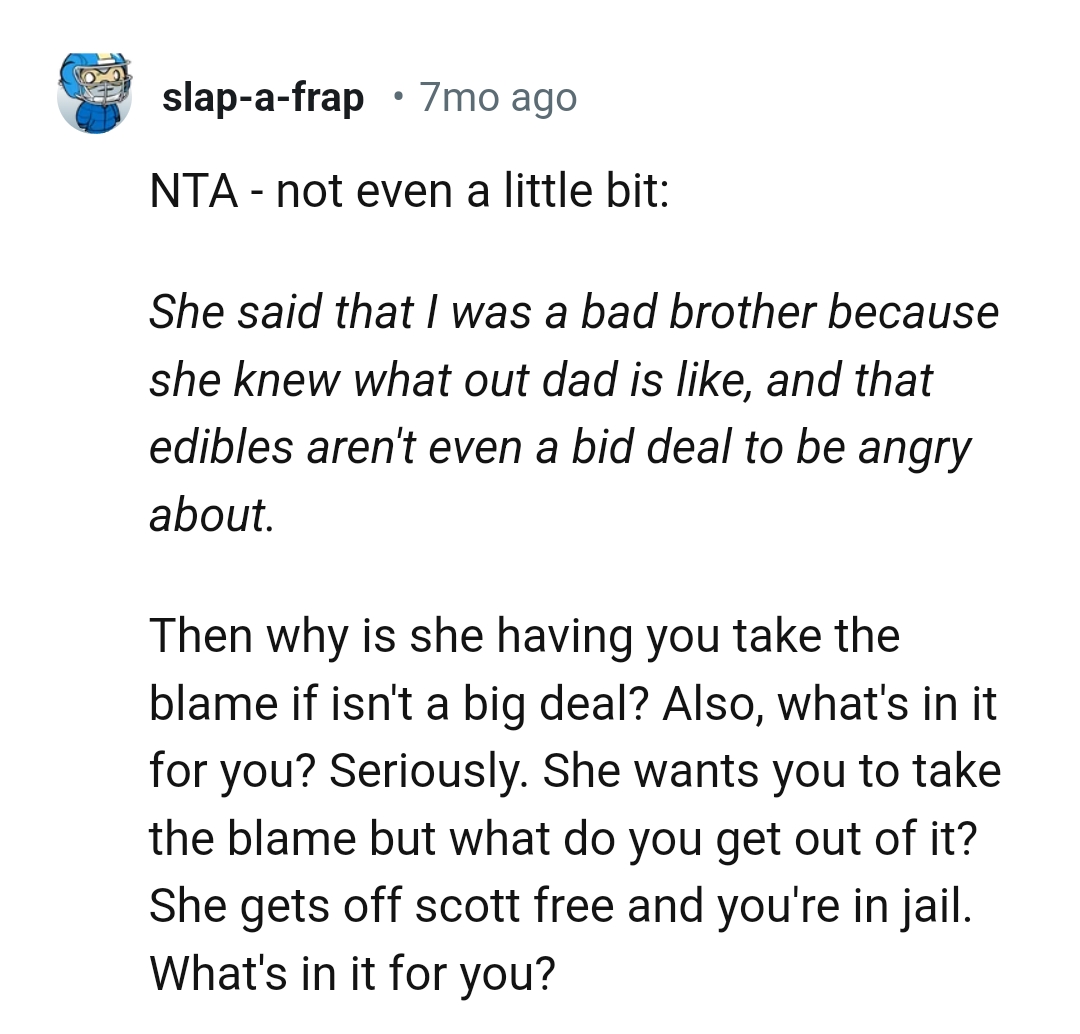
Task: Open the slap-a-frap username profile link
Action: point(262,98)
